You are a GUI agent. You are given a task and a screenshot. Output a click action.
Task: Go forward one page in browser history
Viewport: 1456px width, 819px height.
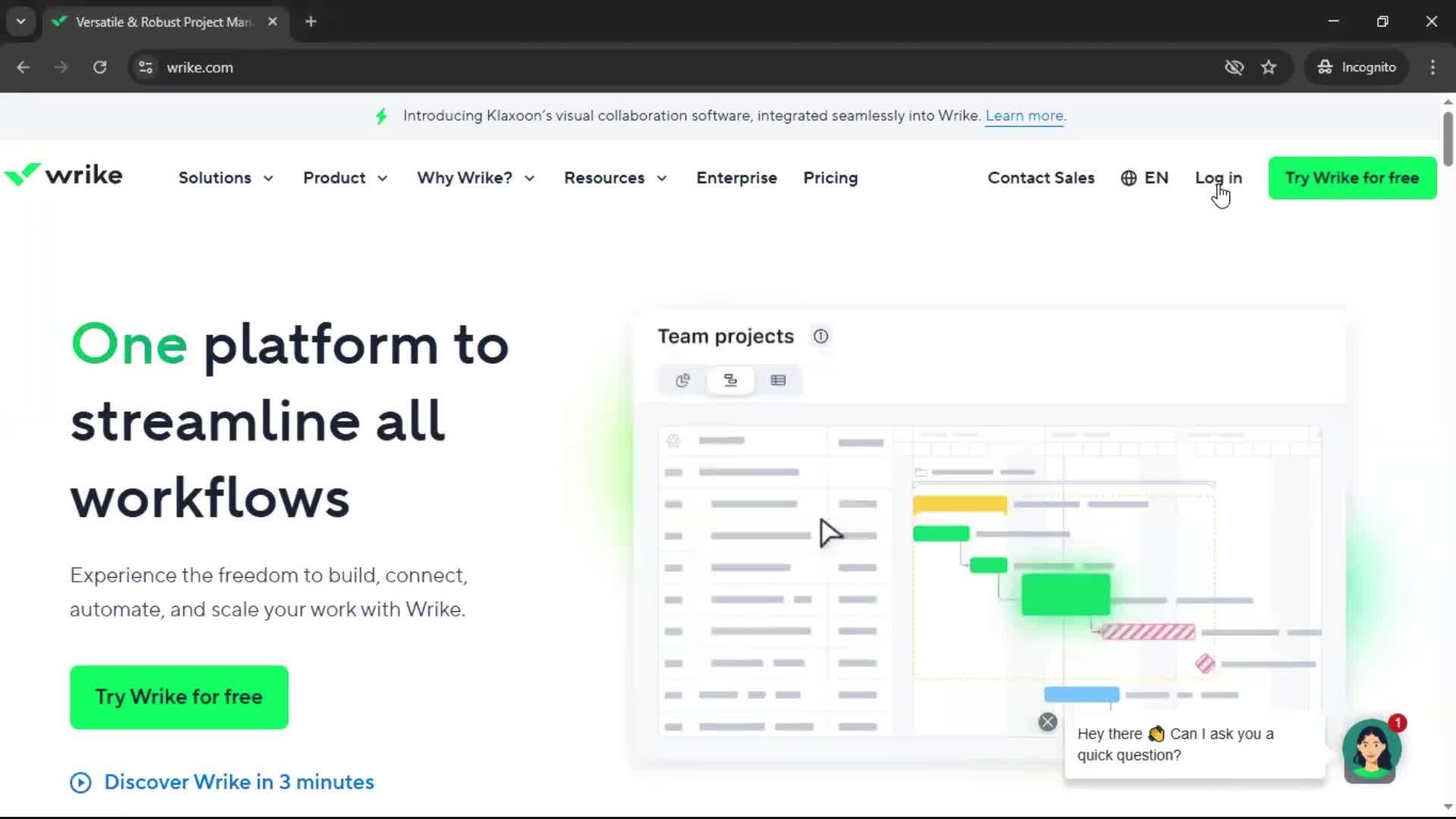pos(61,67)
